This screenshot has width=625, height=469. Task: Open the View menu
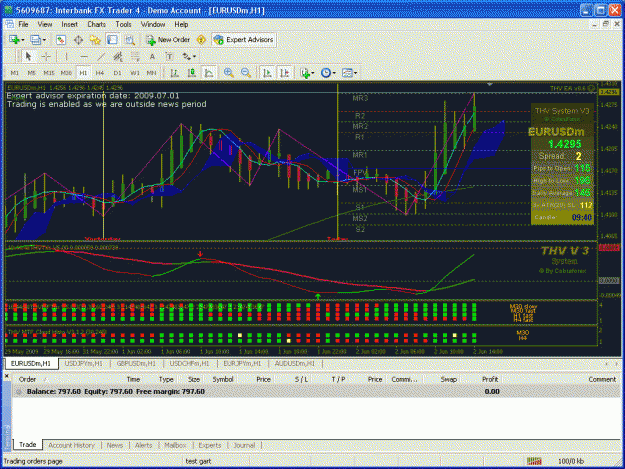click(45, 25)
